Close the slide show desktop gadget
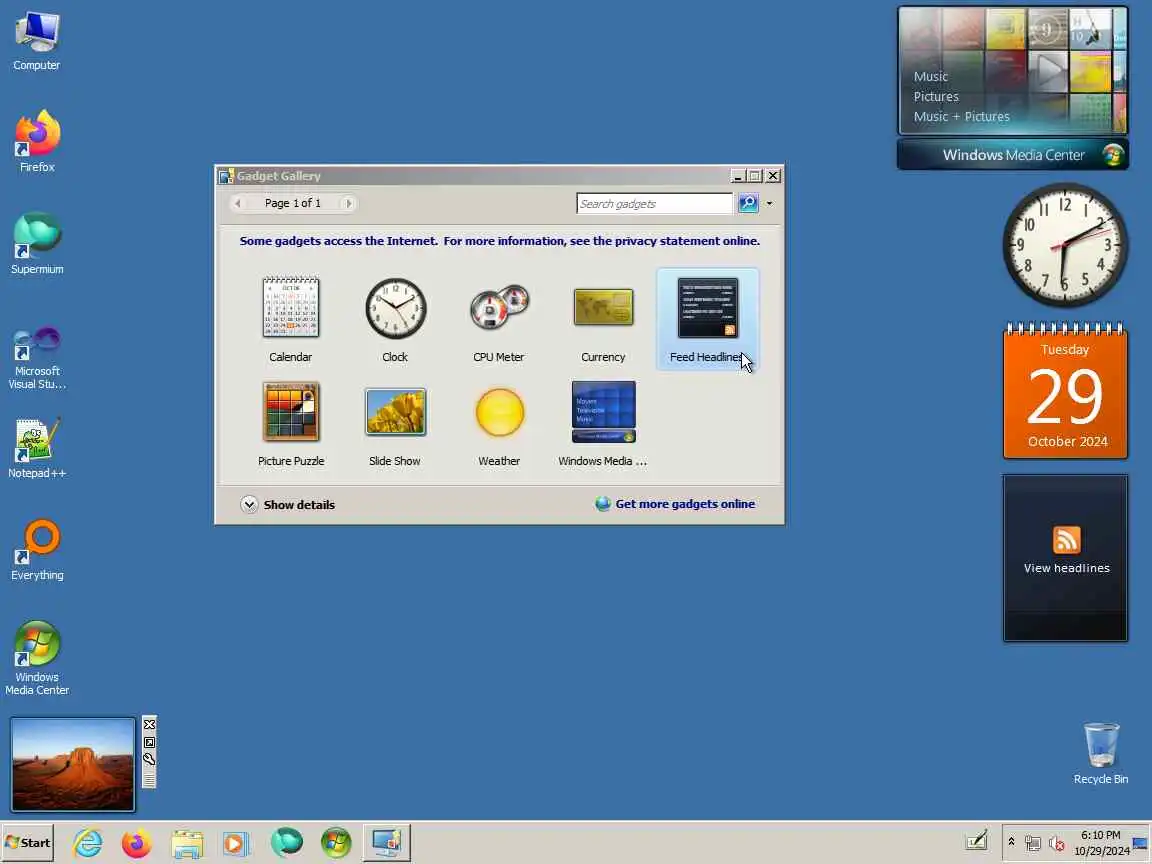The height and width of the screenshot is (864, 1152). pos(149,724)
